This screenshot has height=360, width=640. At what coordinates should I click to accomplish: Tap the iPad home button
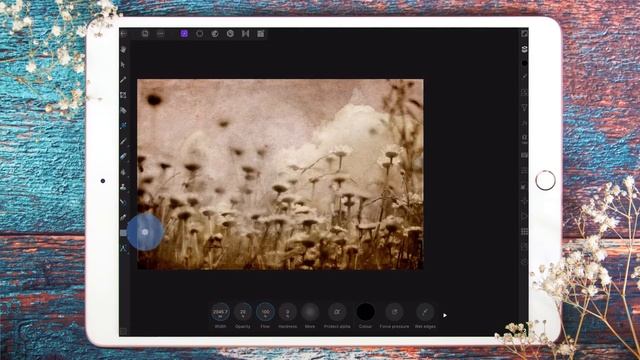(x=545, y=180)
